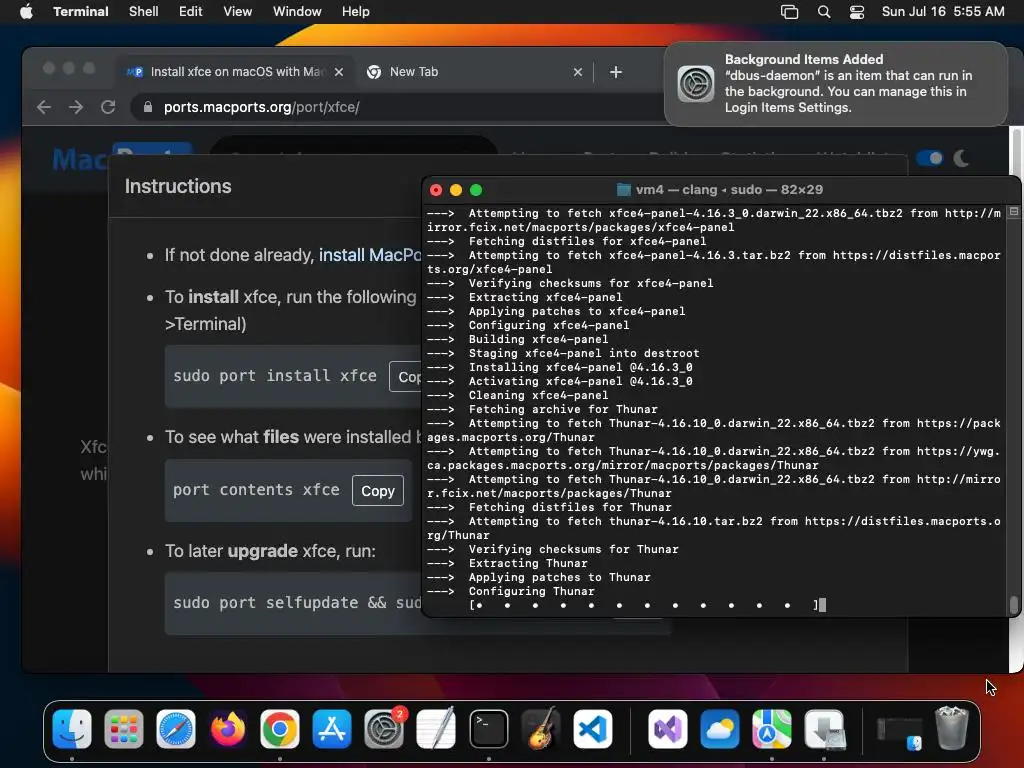Click the Terminal split pane icon

click(x=1014, y=212)
